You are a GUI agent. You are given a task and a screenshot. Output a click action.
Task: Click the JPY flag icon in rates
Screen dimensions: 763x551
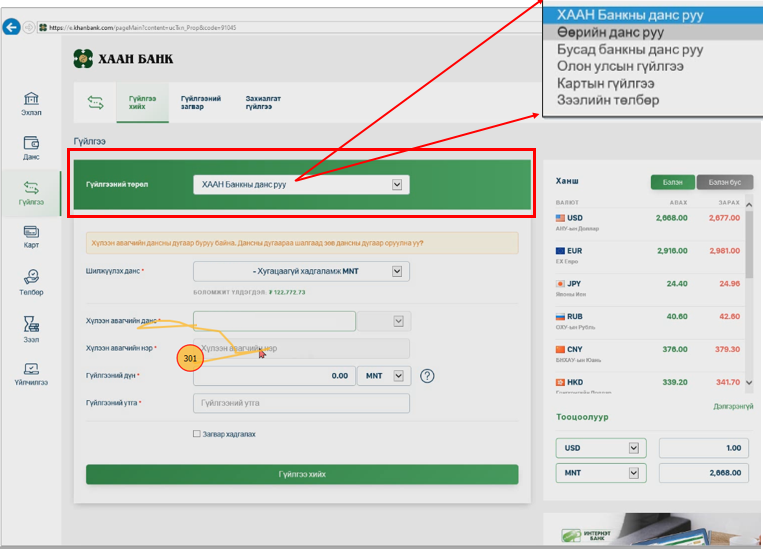(x=560, y=284)
